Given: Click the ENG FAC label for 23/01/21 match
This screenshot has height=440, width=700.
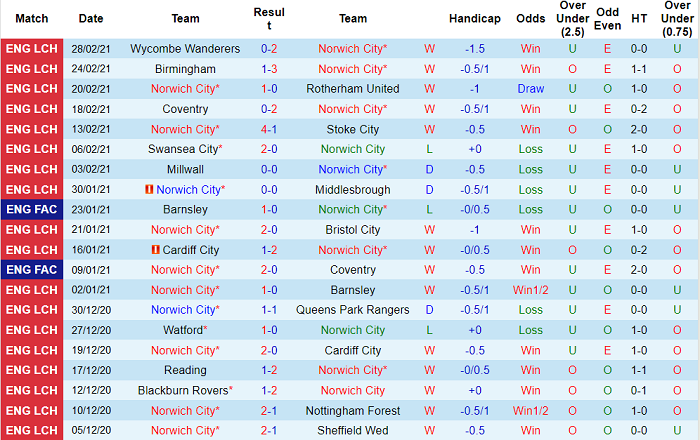Looking at the screenshot, I should click(x=32, y=209).
